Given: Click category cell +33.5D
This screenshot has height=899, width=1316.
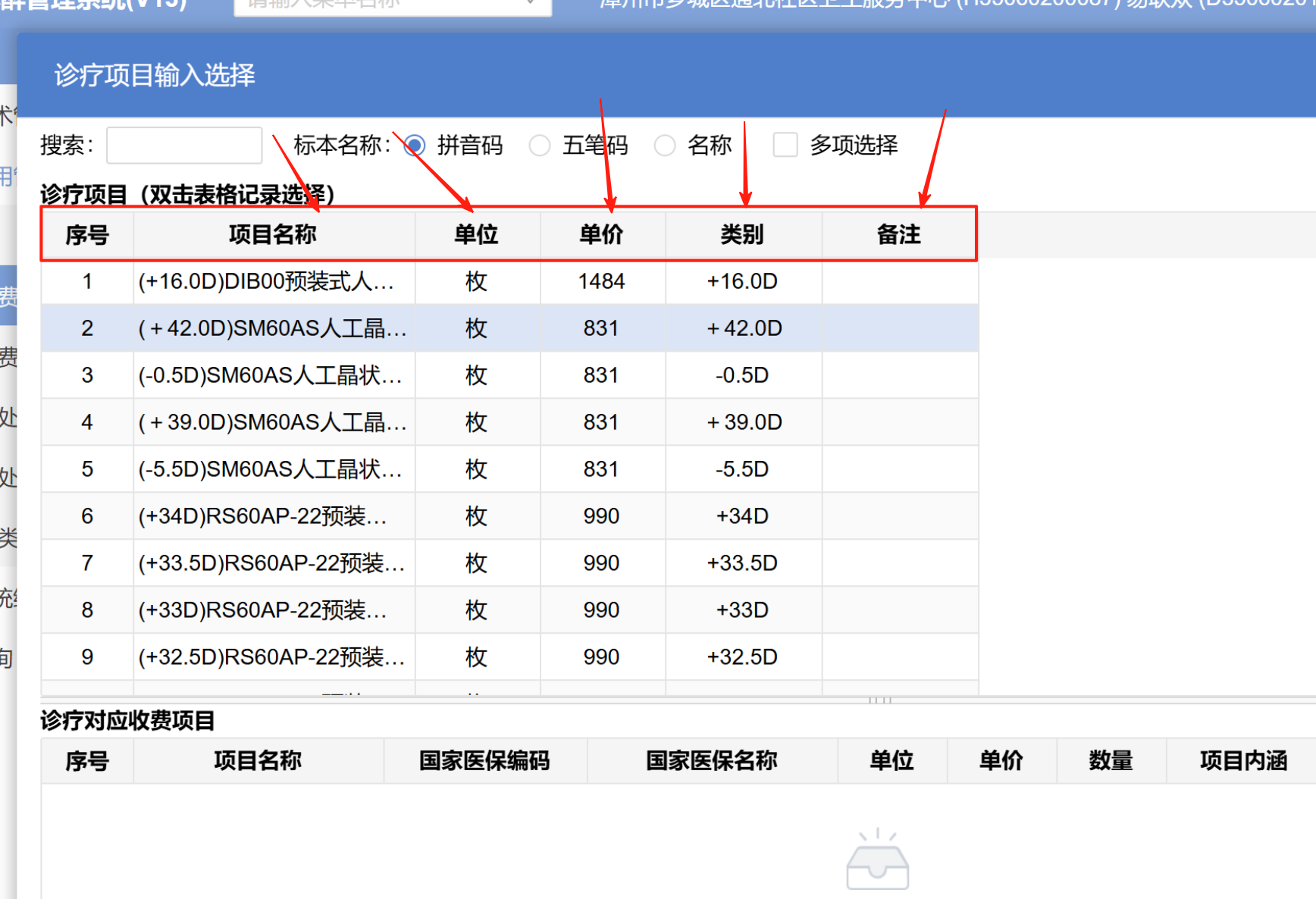Looking at the screenshot, I should [x=743, y=564].
